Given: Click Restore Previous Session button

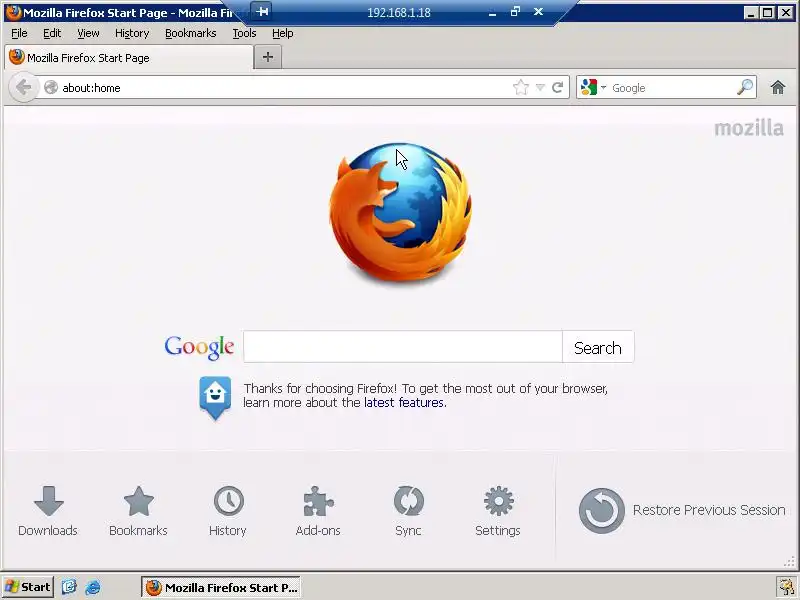Looking at the screenshot, I should 682,510.
